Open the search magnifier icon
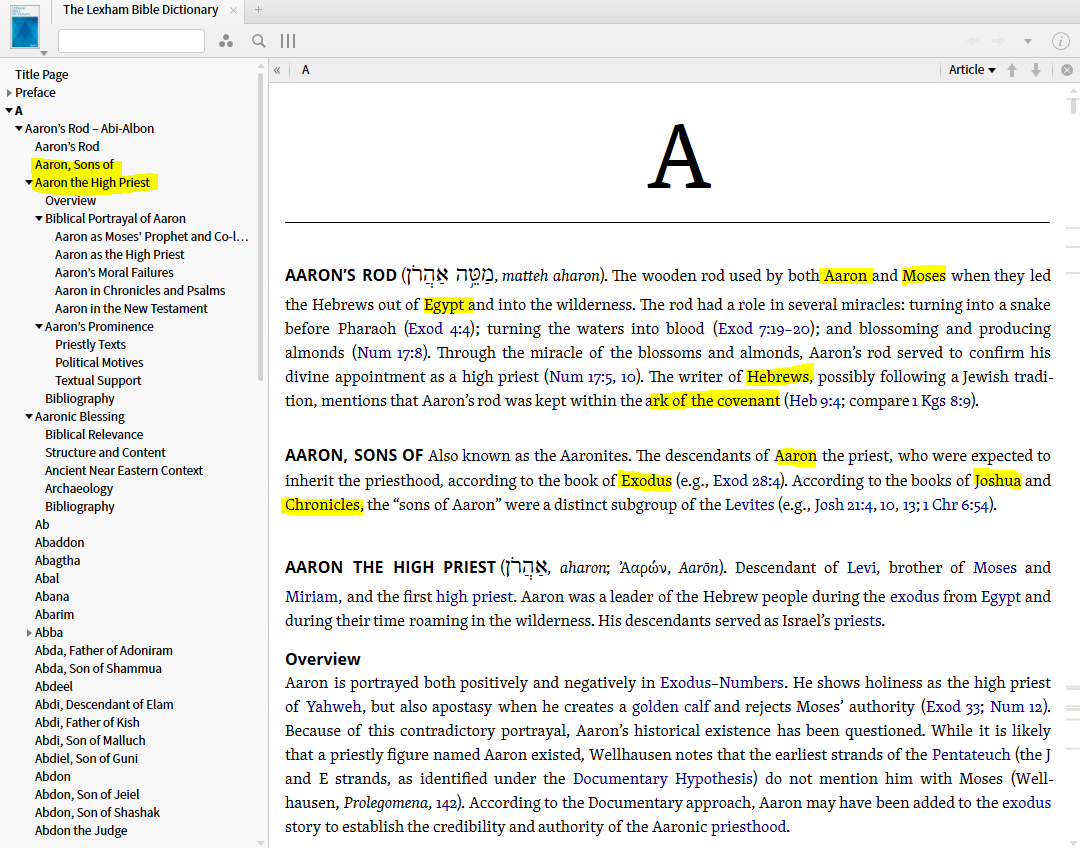 click(258, 41)
